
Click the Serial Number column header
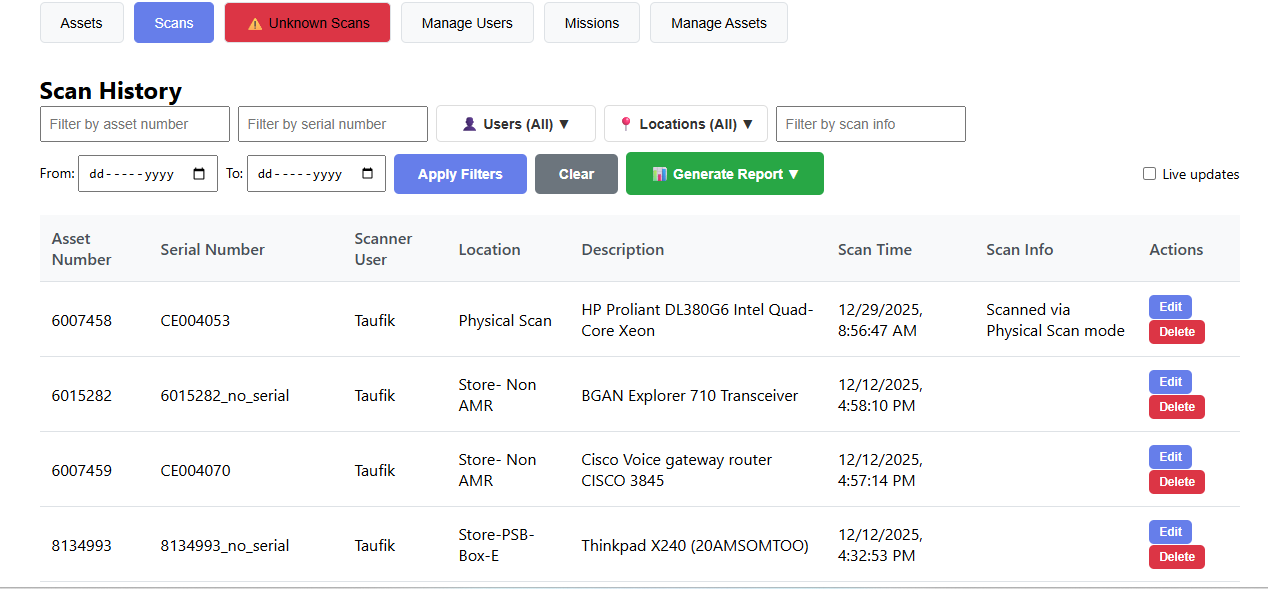213,250
